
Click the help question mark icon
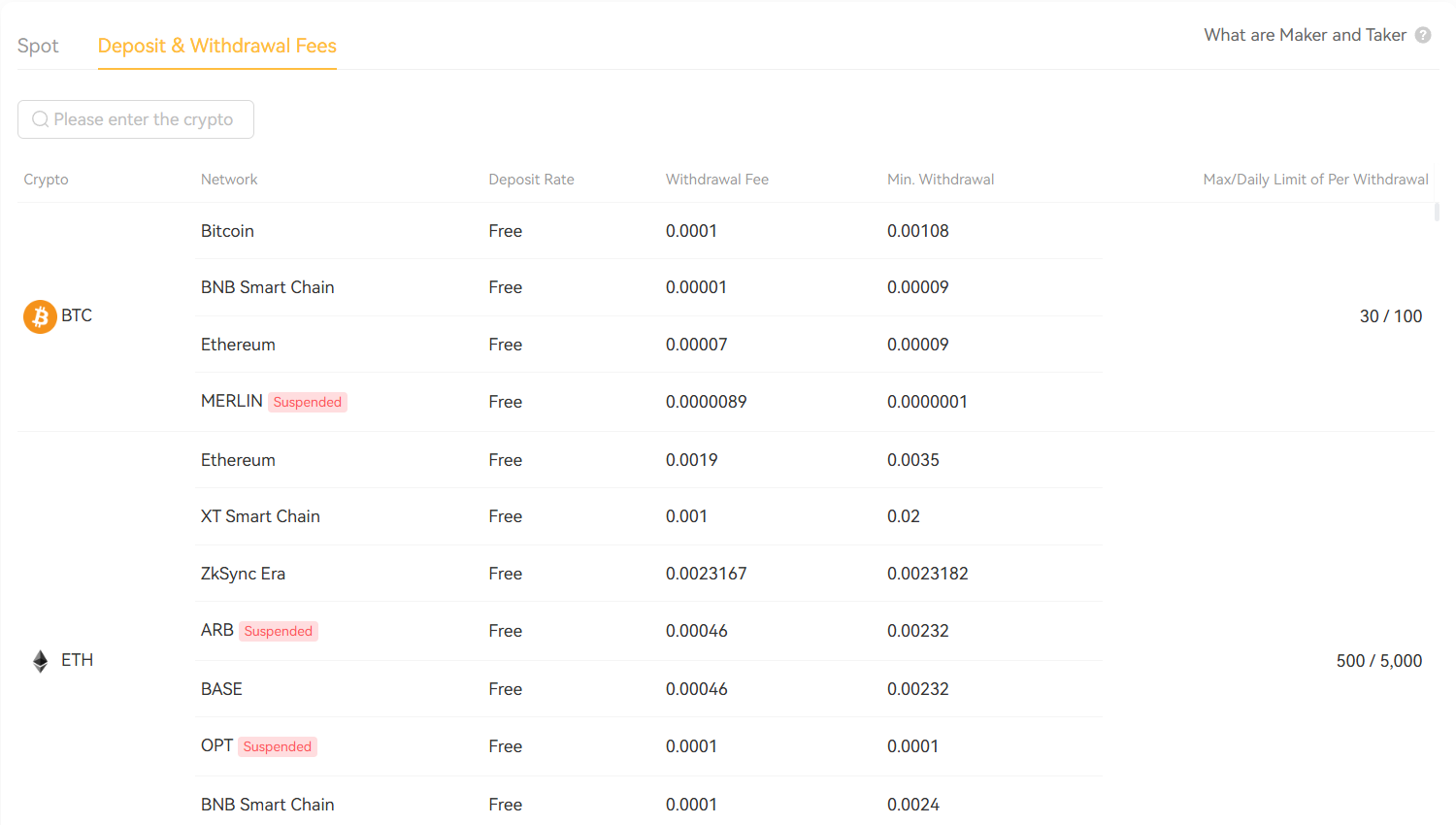click(x=1423, y=35)
